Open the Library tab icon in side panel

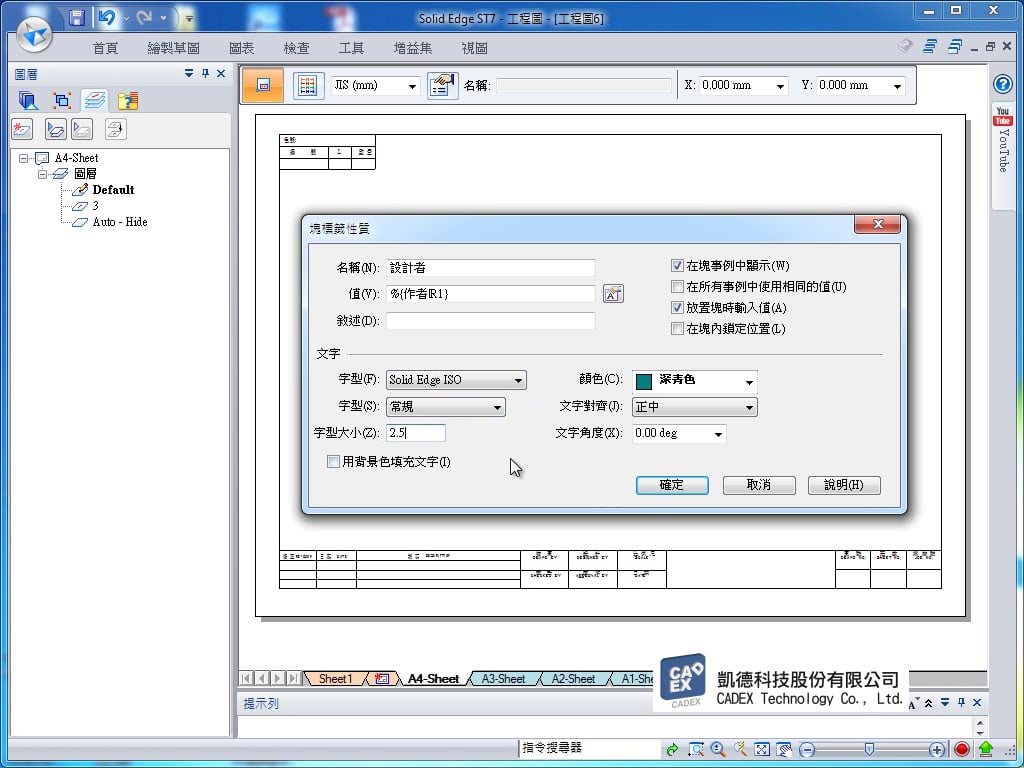pos(28,101)
